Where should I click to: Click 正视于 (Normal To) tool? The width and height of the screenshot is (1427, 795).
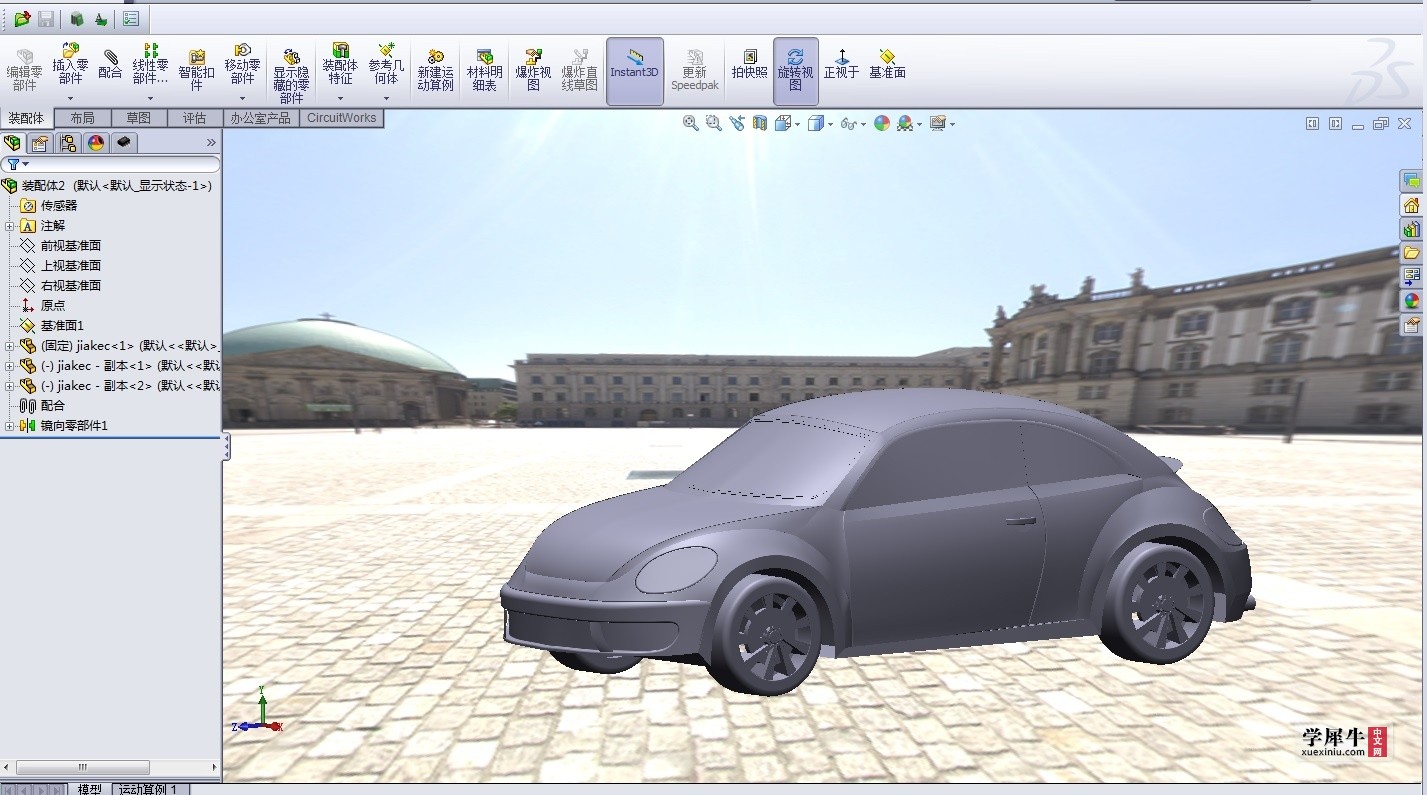point(841,65)
